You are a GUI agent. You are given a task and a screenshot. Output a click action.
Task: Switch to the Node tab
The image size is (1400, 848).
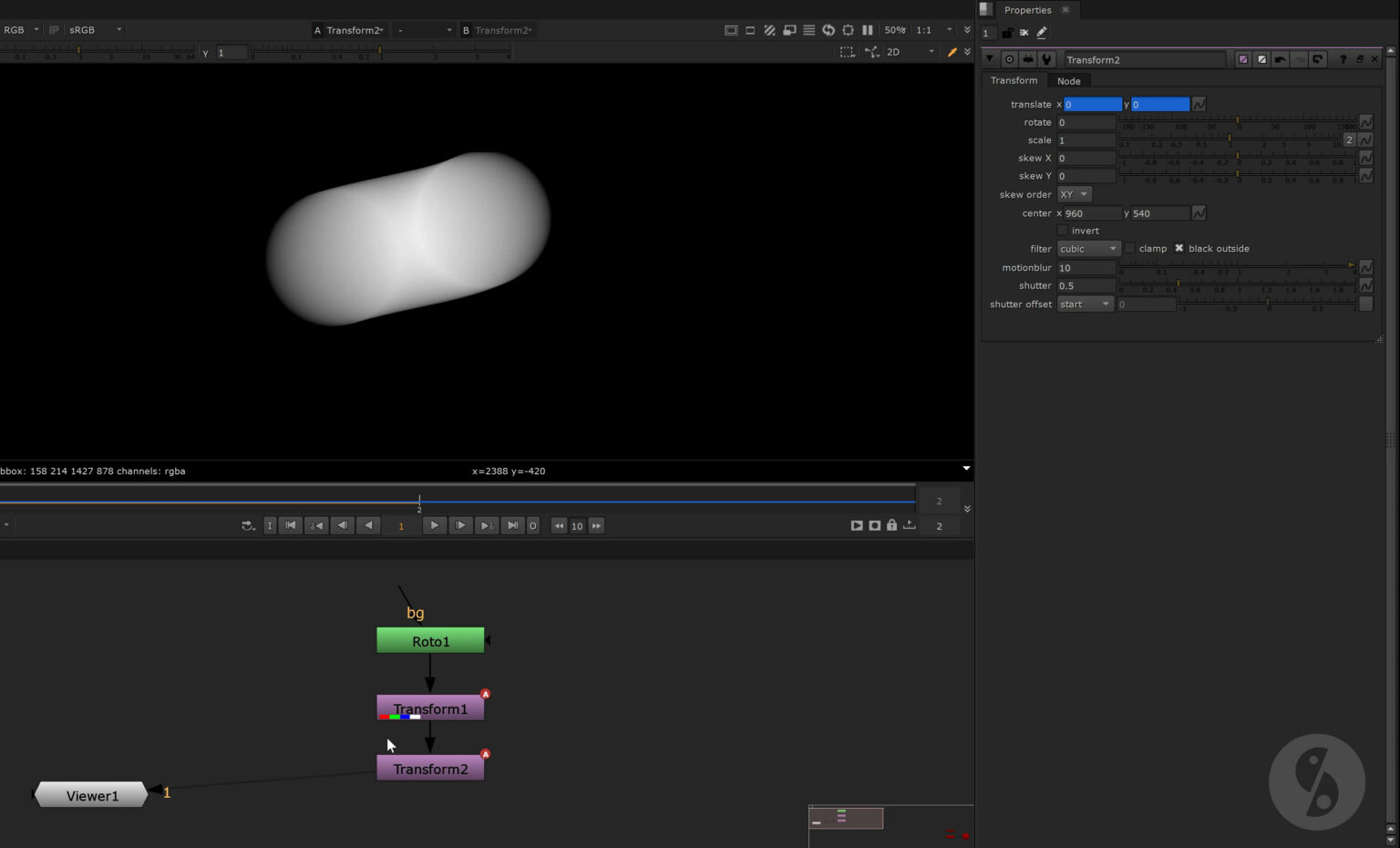coord(1068,81)
